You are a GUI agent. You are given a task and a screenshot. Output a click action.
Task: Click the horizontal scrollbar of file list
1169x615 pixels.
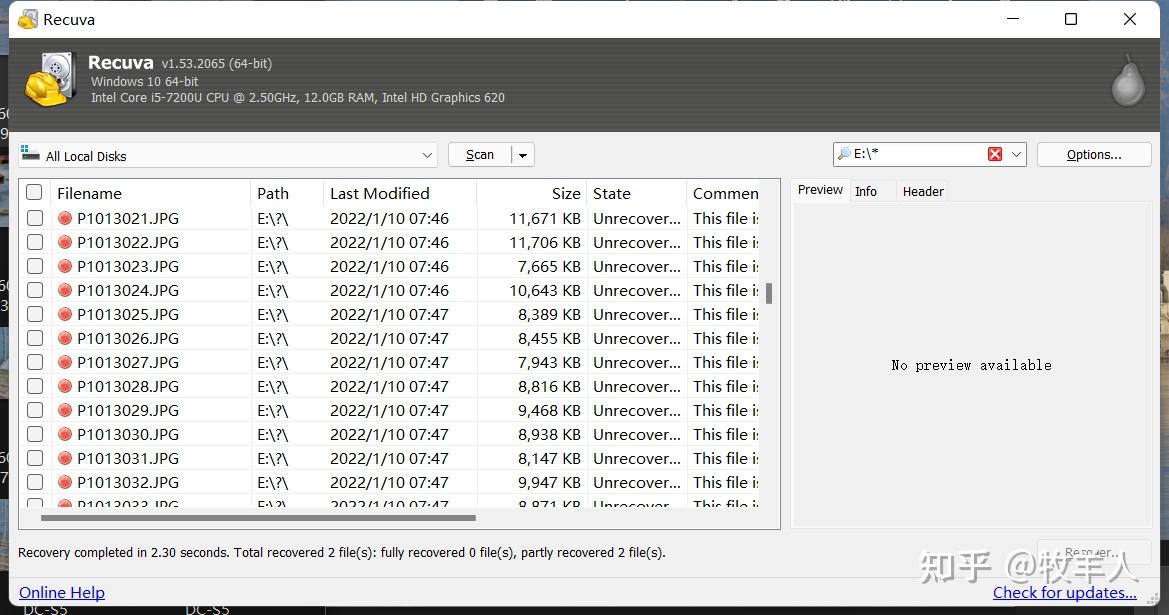[258, 517]
